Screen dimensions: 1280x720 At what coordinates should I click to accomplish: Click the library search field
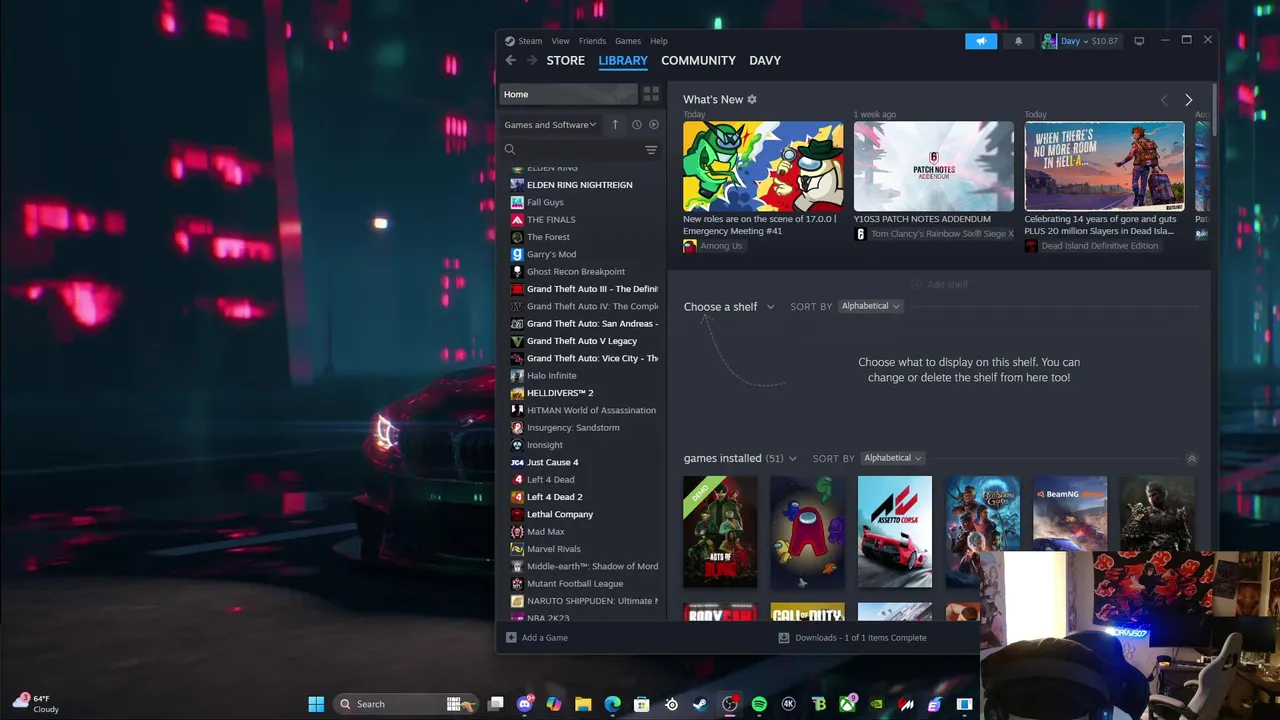click(580, 150)
